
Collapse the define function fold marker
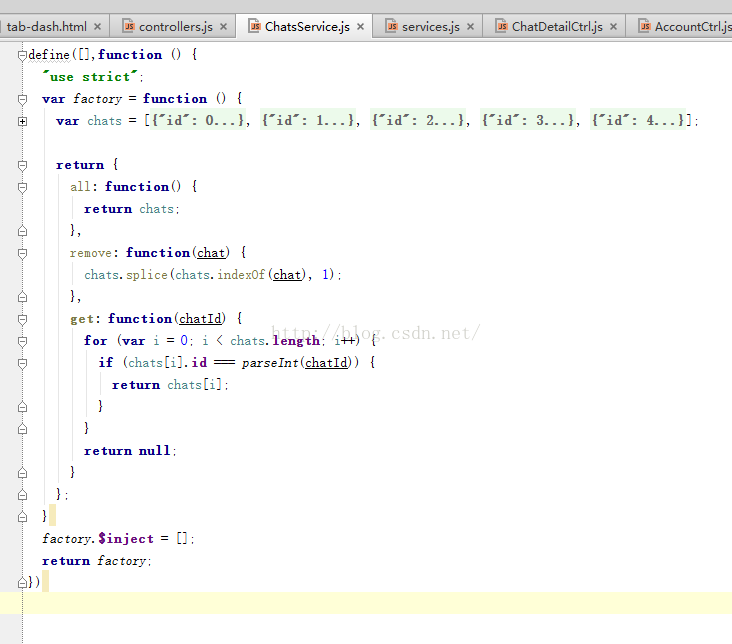[22, 56]
